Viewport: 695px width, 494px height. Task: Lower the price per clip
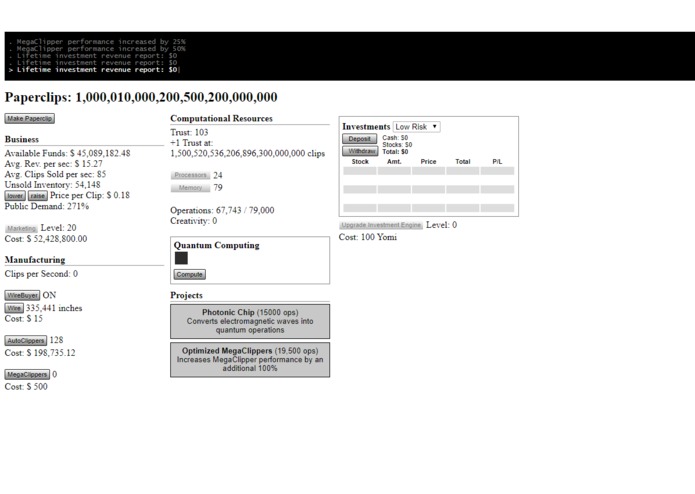(x=15, y=195)
